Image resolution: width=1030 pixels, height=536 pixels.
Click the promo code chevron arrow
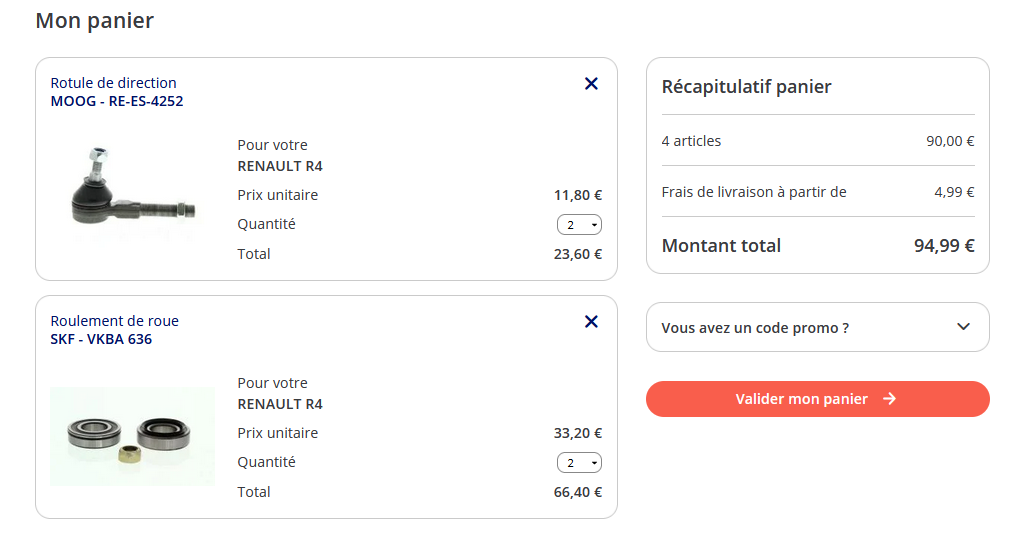pos(963,327)
